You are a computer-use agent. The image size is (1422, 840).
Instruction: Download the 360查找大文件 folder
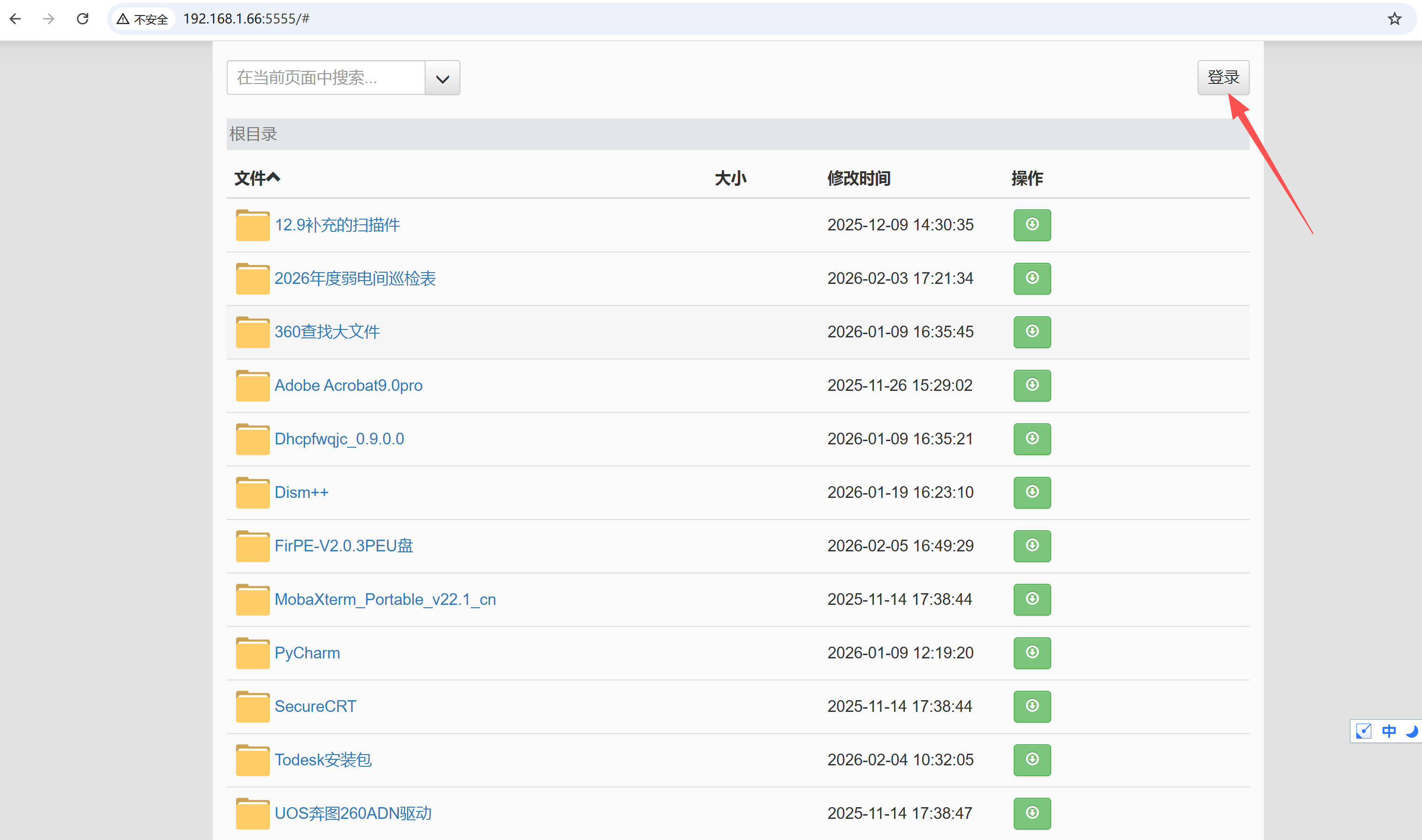click(x=1032, y=332)
